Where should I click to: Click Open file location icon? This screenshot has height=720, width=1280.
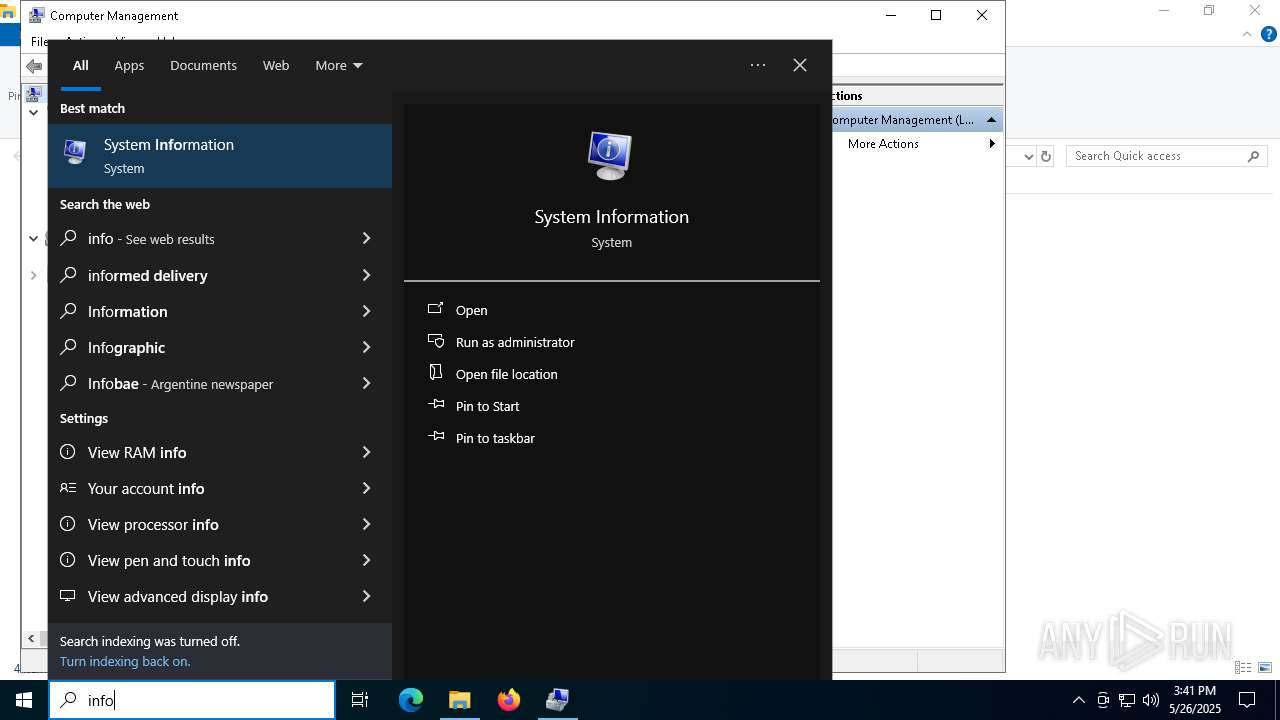(436, 372)
